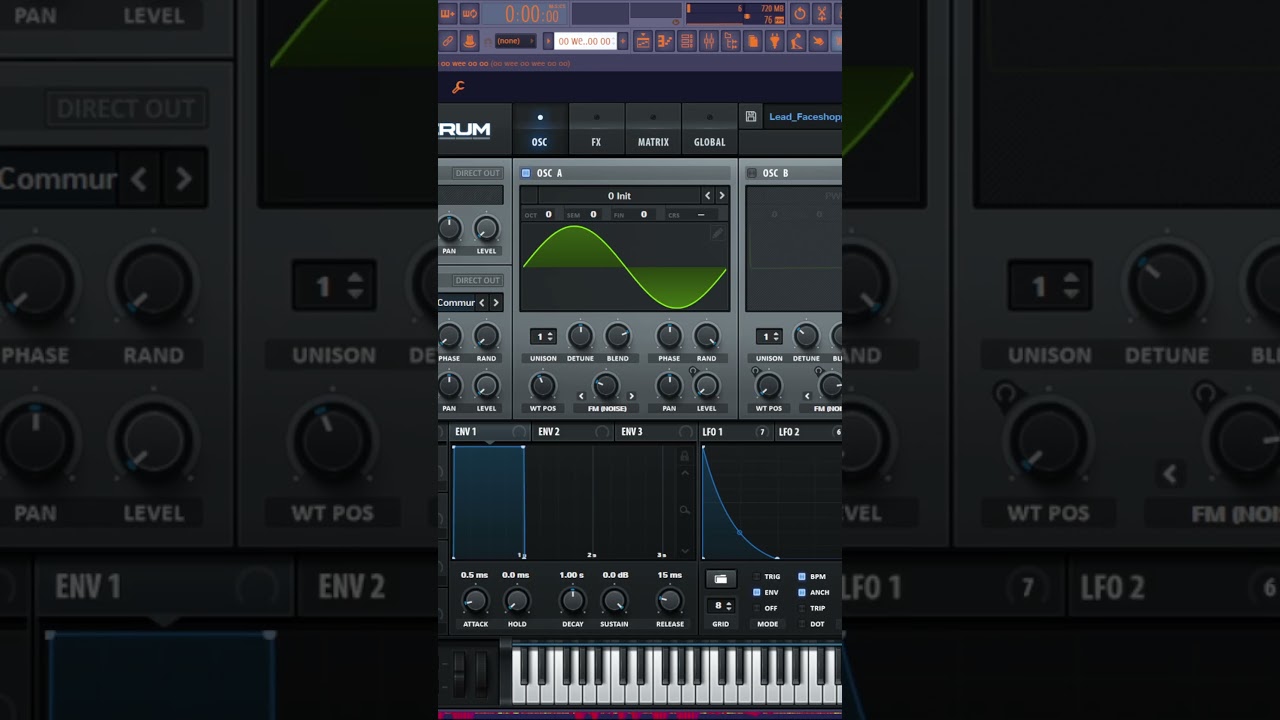This screenshot has height=720, width=1280.
Task: Click the envelope lock icon
Action: tap(684, 456)
